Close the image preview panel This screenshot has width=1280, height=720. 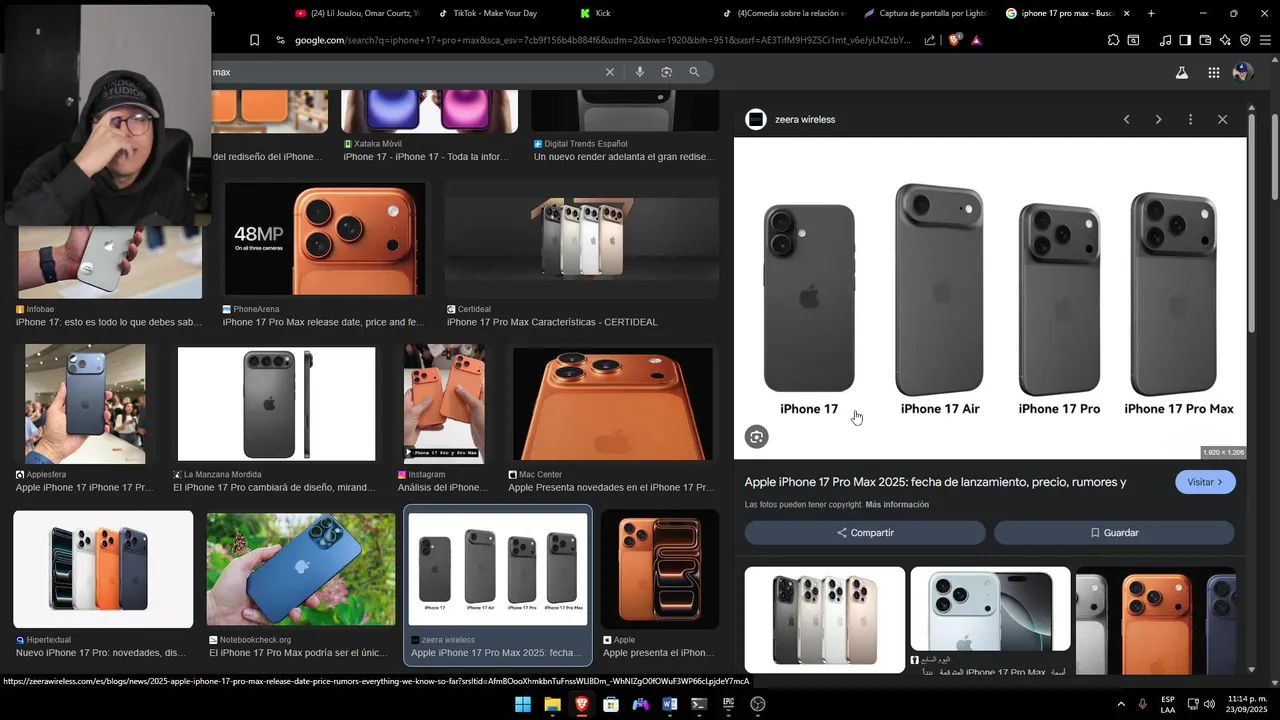(x=1222, y=119)
